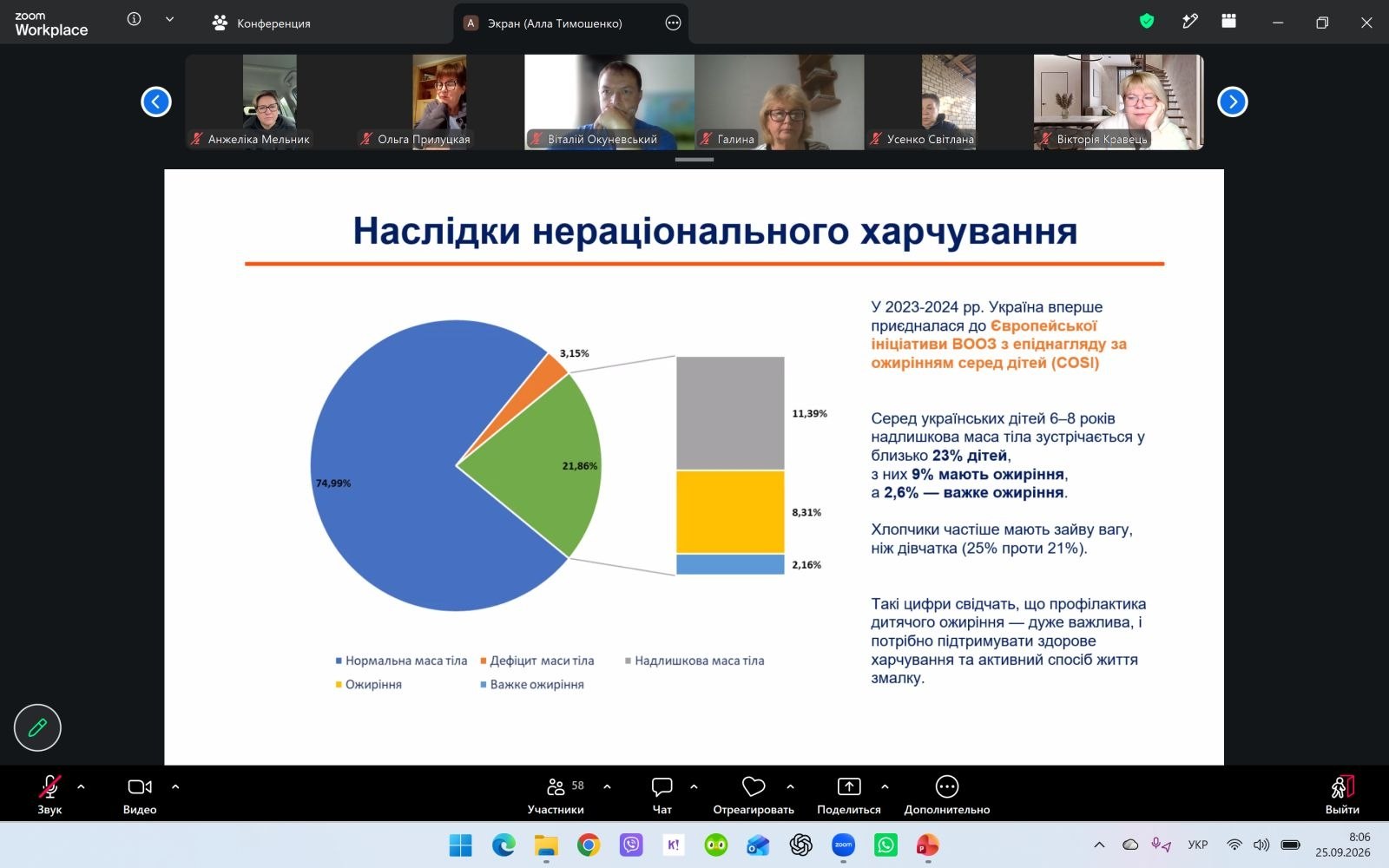The image size is (1389, 868).
Task: Open Google Chrome from the taskbar
Action: 589,845
